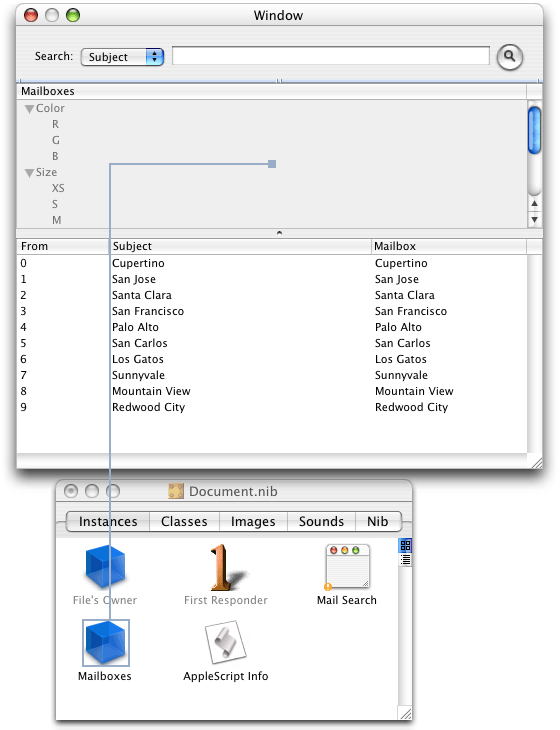Click the search text field
The width and height of the screenshot is (560, 730).
(x=331, y=56)
